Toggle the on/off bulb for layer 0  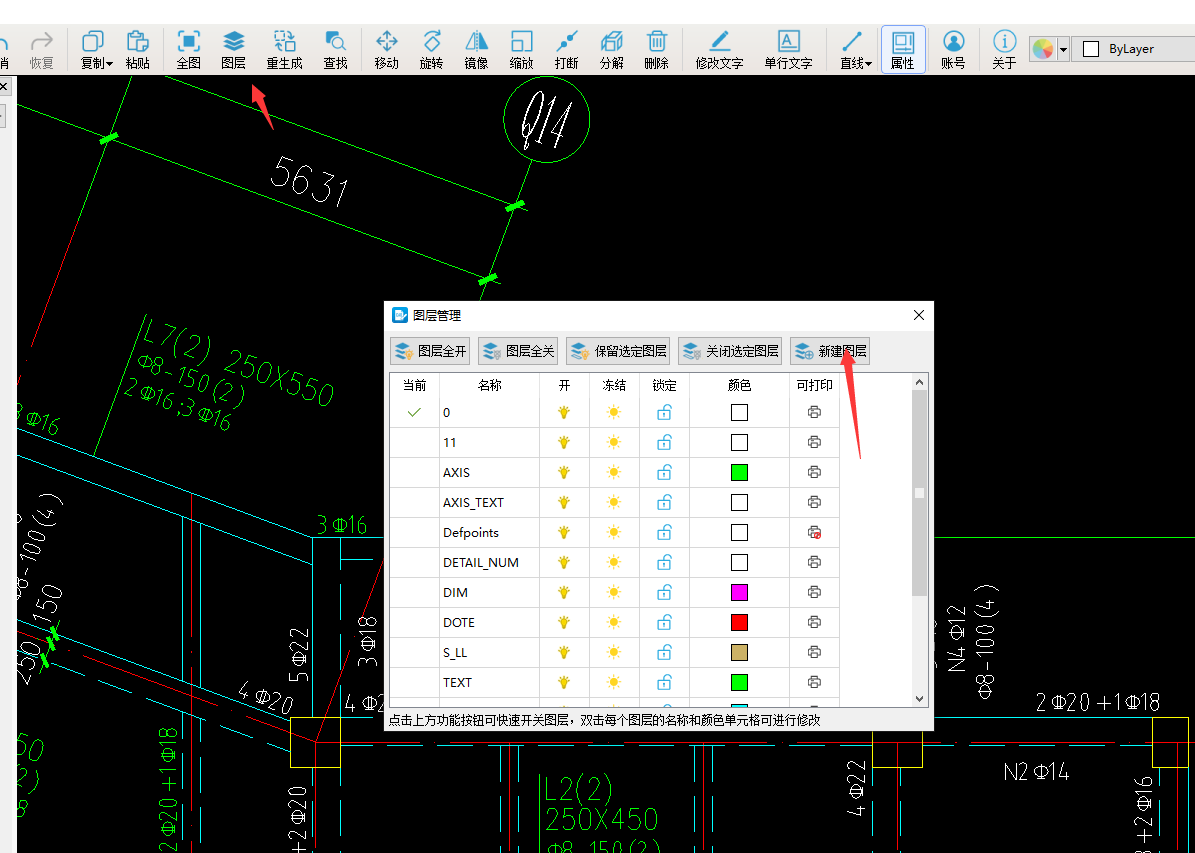(564, 412)
